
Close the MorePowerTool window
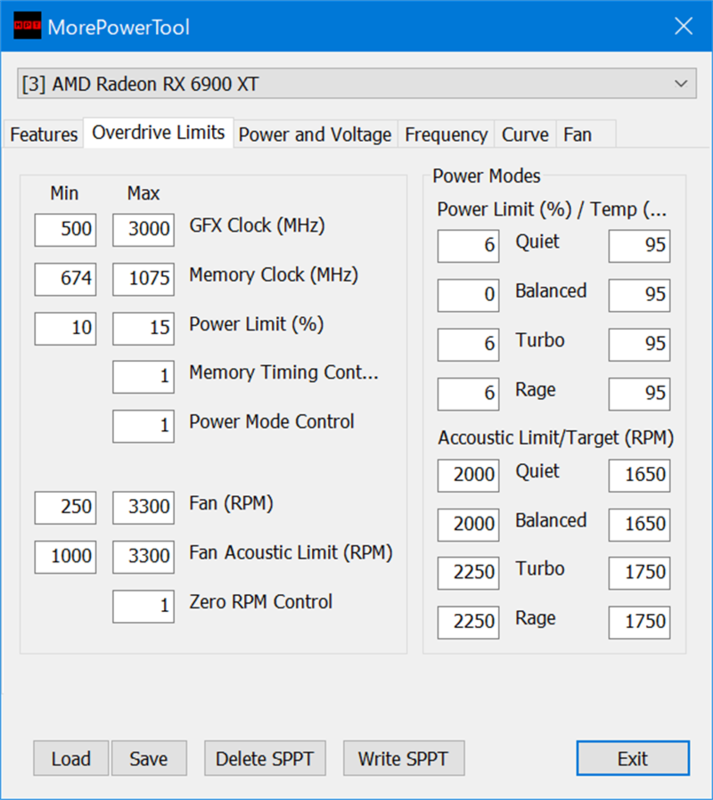pyautogui.click(x=683, y=26)
